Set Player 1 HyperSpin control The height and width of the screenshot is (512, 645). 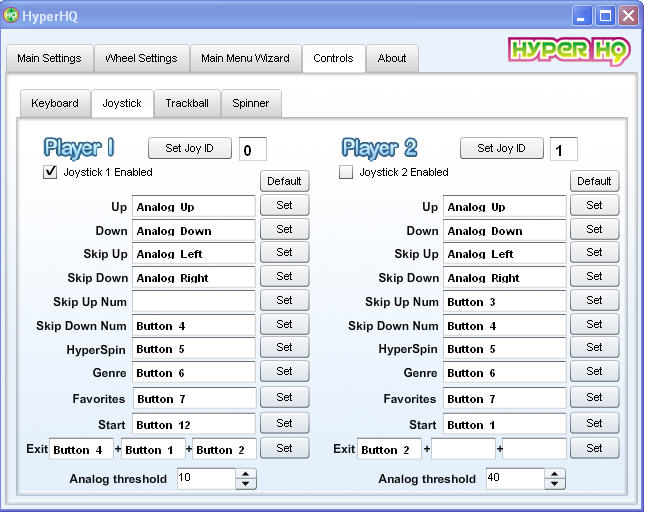click(x=284, y=347)
